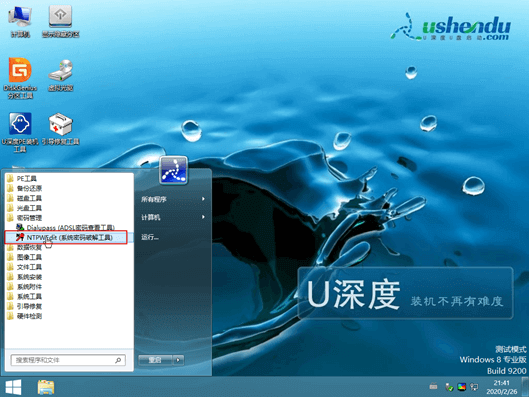This screenshot has width=529, height=397.
Task: Open the virtual CD drive icon
Action: click(x=60, y=76)
